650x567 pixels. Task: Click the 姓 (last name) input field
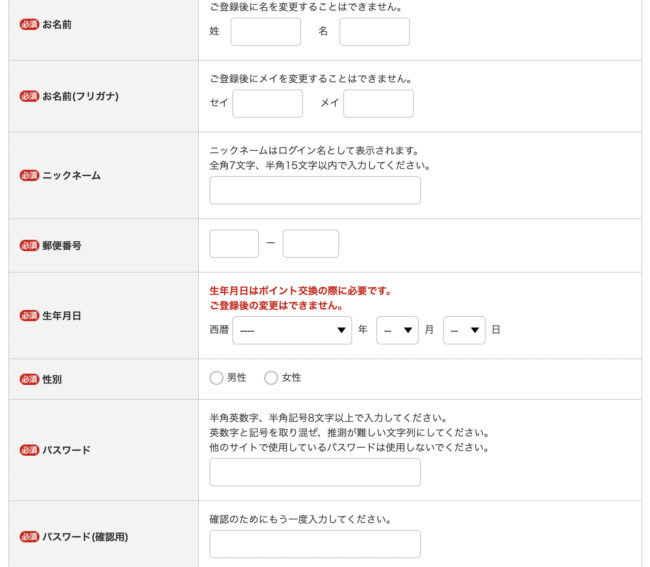[266, 32]
